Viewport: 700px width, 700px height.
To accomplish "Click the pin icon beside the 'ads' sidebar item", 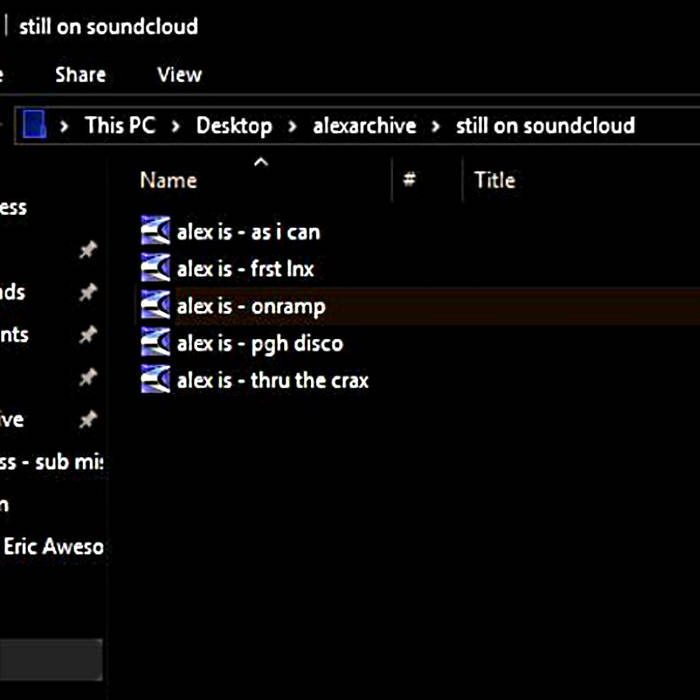I will coord(88,292).
